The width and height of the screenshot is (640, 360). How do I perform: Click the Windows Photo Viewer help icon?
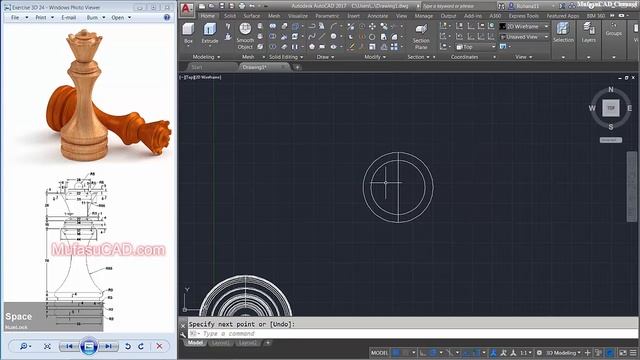pyautogui.click(x=167, y=18)
